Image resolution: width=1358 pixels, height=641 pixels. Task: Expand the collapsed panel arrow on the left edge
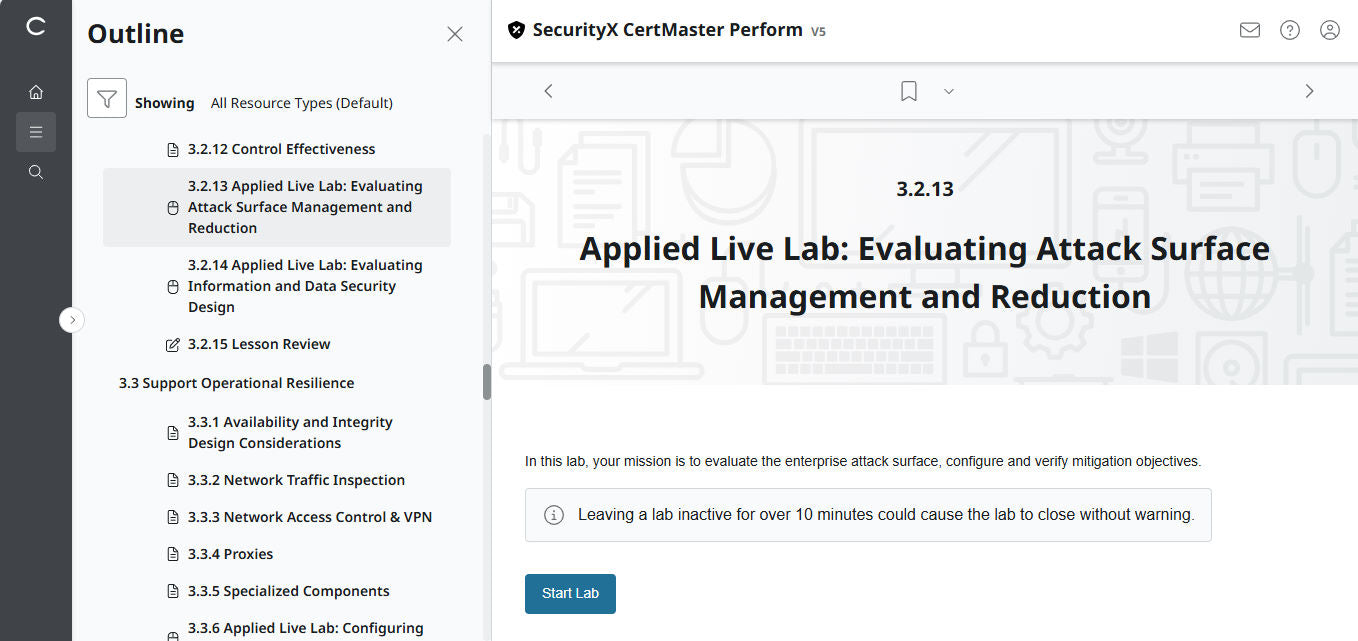tap(71, 319)
